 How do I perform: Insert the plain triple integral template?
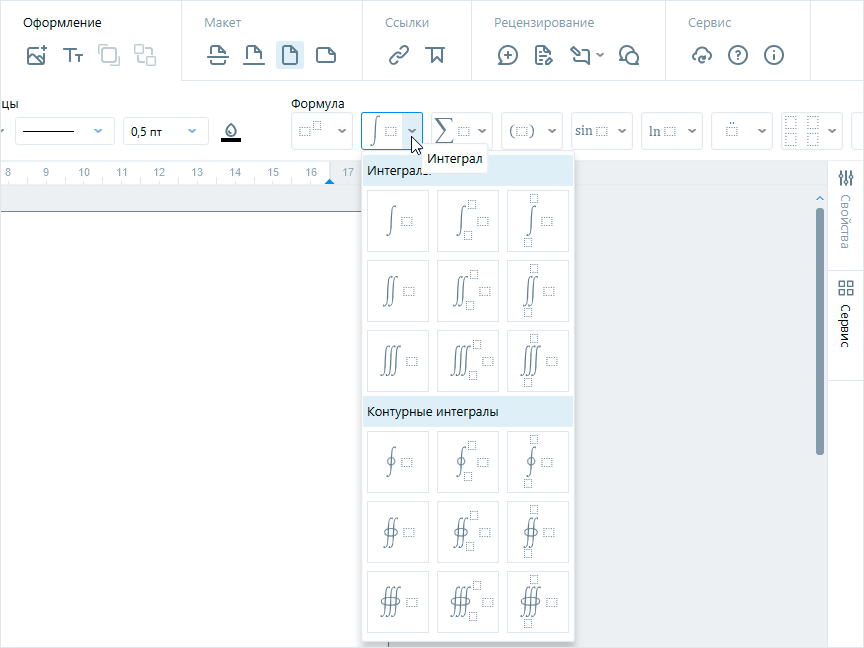(x=398, y=361)
